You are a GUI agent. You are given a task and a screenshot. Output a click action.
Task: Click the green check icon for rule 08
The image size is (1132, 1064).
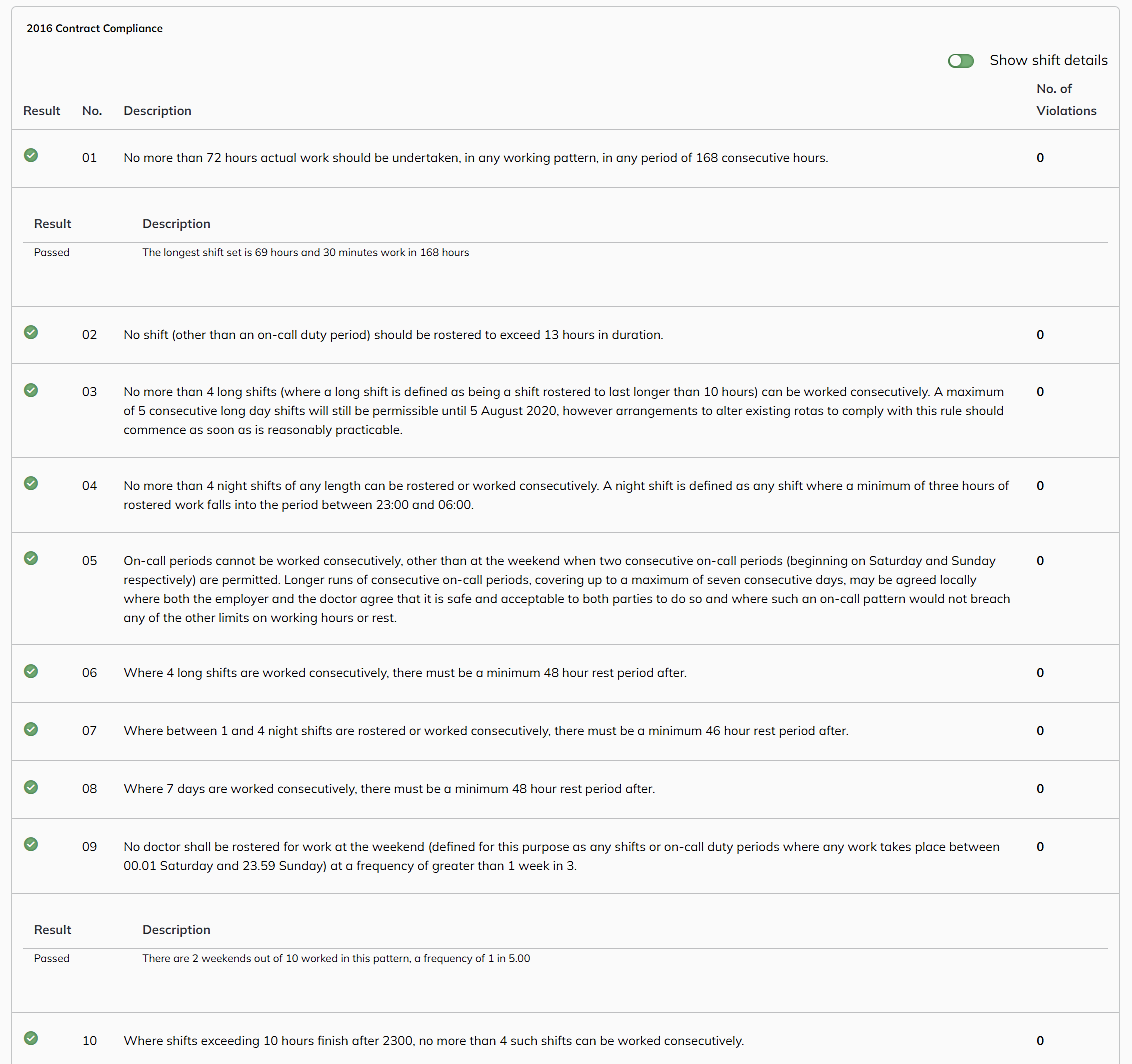tap(31, 787)
